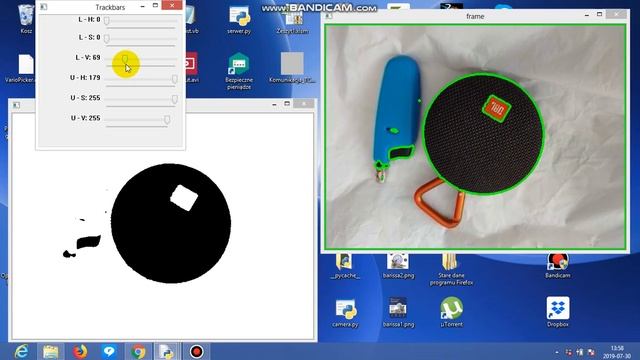Maximize the frame window
Image resolution: width=640 pixels, height=360 pixels.
click(599, 15)
